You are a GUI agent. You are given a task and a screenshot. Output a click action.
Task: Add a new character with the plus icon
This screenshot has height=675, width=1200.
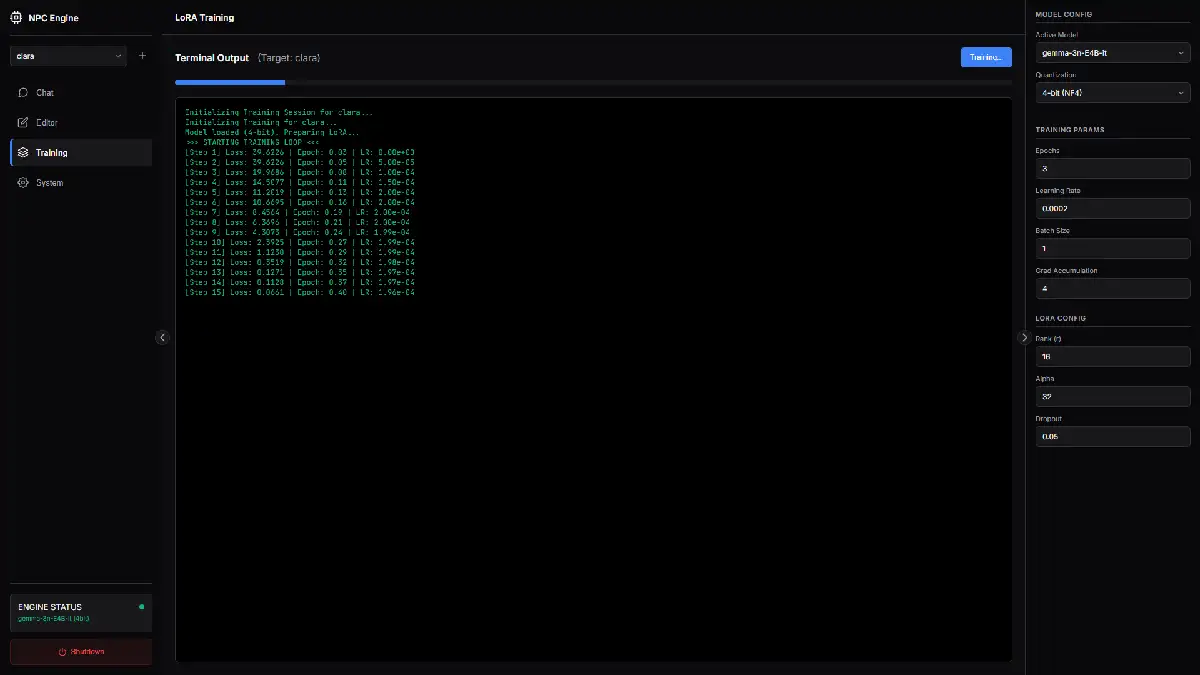point(142,56)
